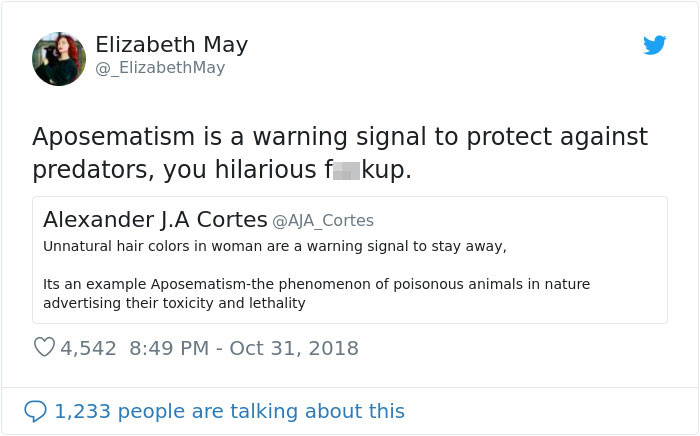Click the speech bubble reply icon

35,411
